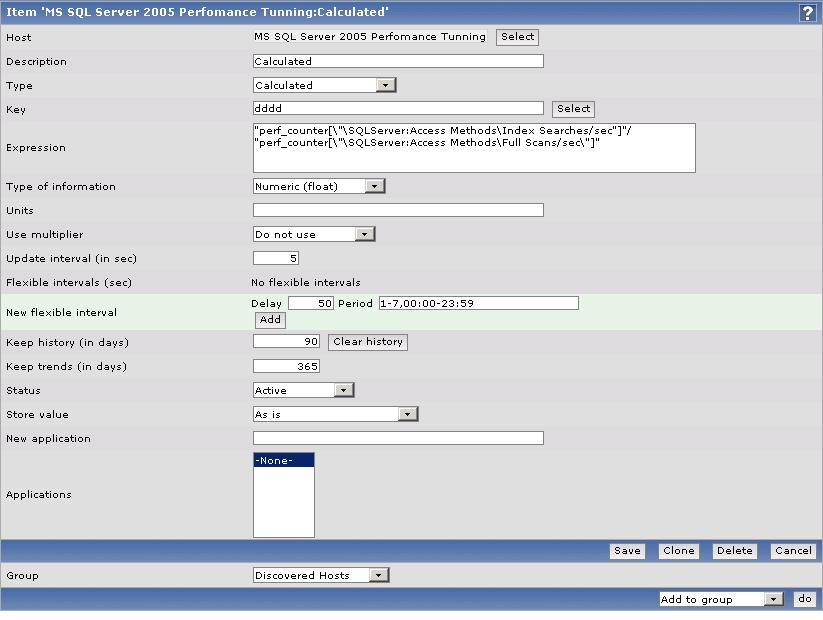Open the Store value dropdown
Image resolution: width=823 pixels, height=620 pixels.
tap(335, 414)
